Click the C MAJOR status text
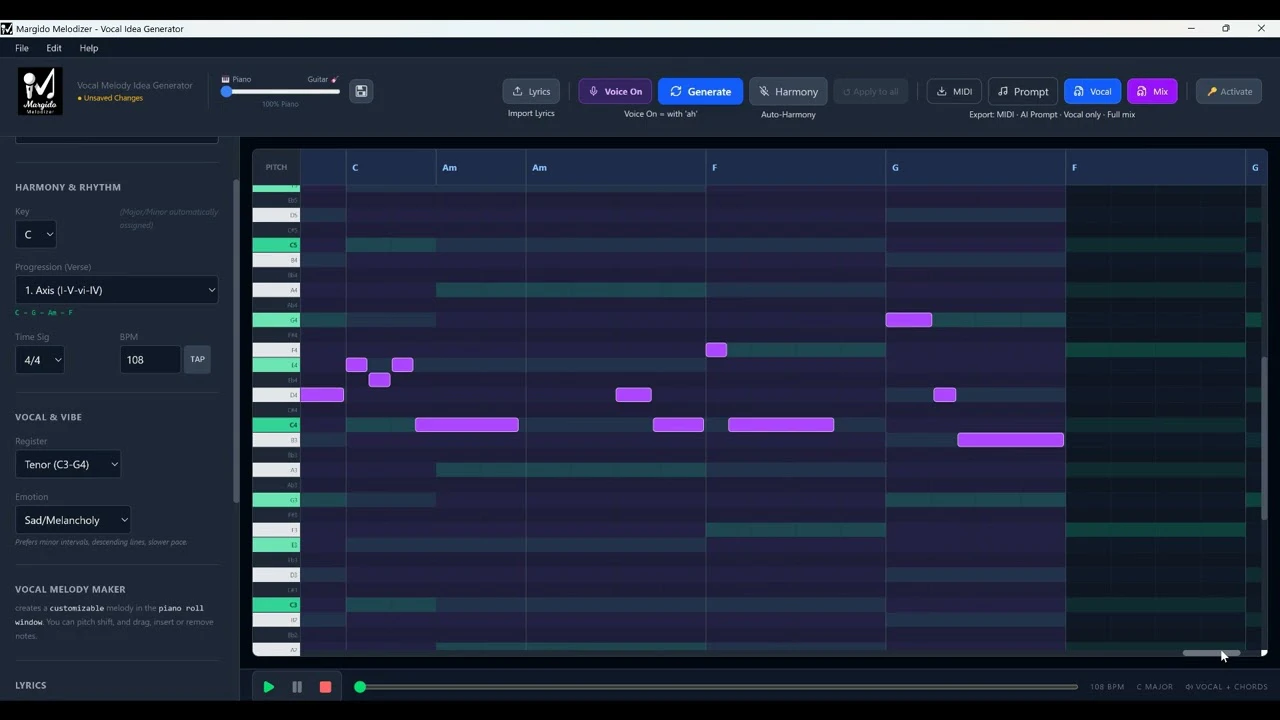Image resolution: width=1280 pixels, height=720 pixels. pos(1155,687)
